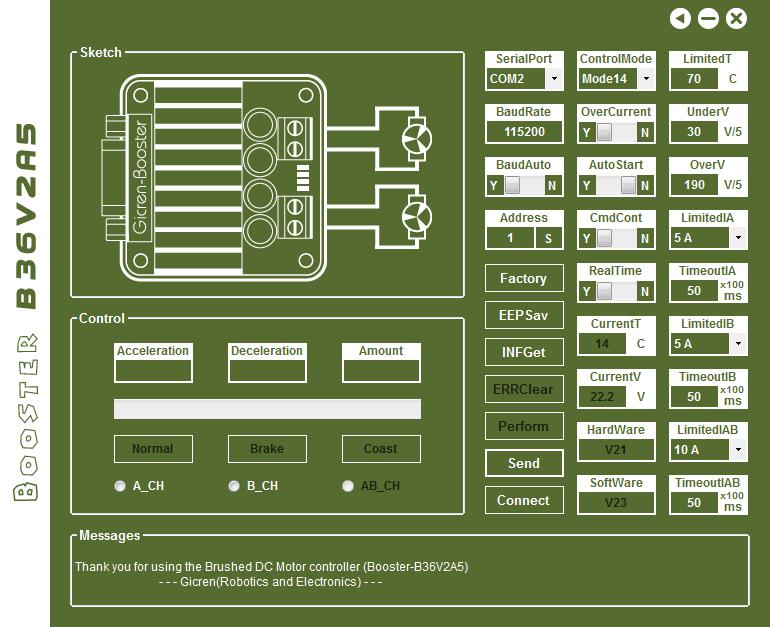Click the minimize circle icon
Screen dimensions: 770x627
(708, 18)
